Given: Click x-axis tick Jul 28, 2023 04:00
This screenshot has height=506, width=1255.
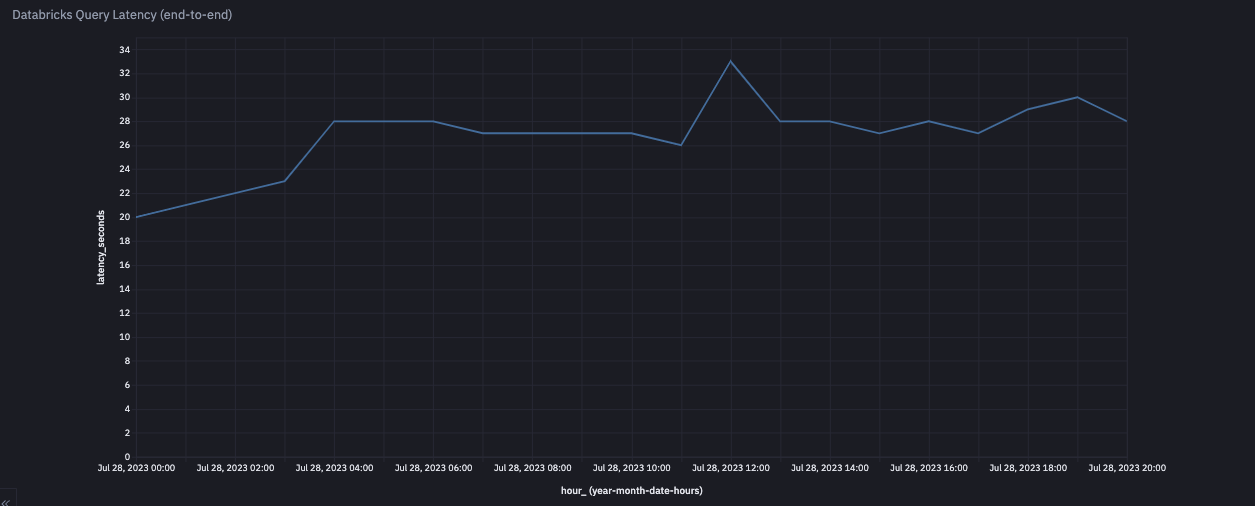Looking at the screenshot, I should pyautogui.click(x=334, y=467).
